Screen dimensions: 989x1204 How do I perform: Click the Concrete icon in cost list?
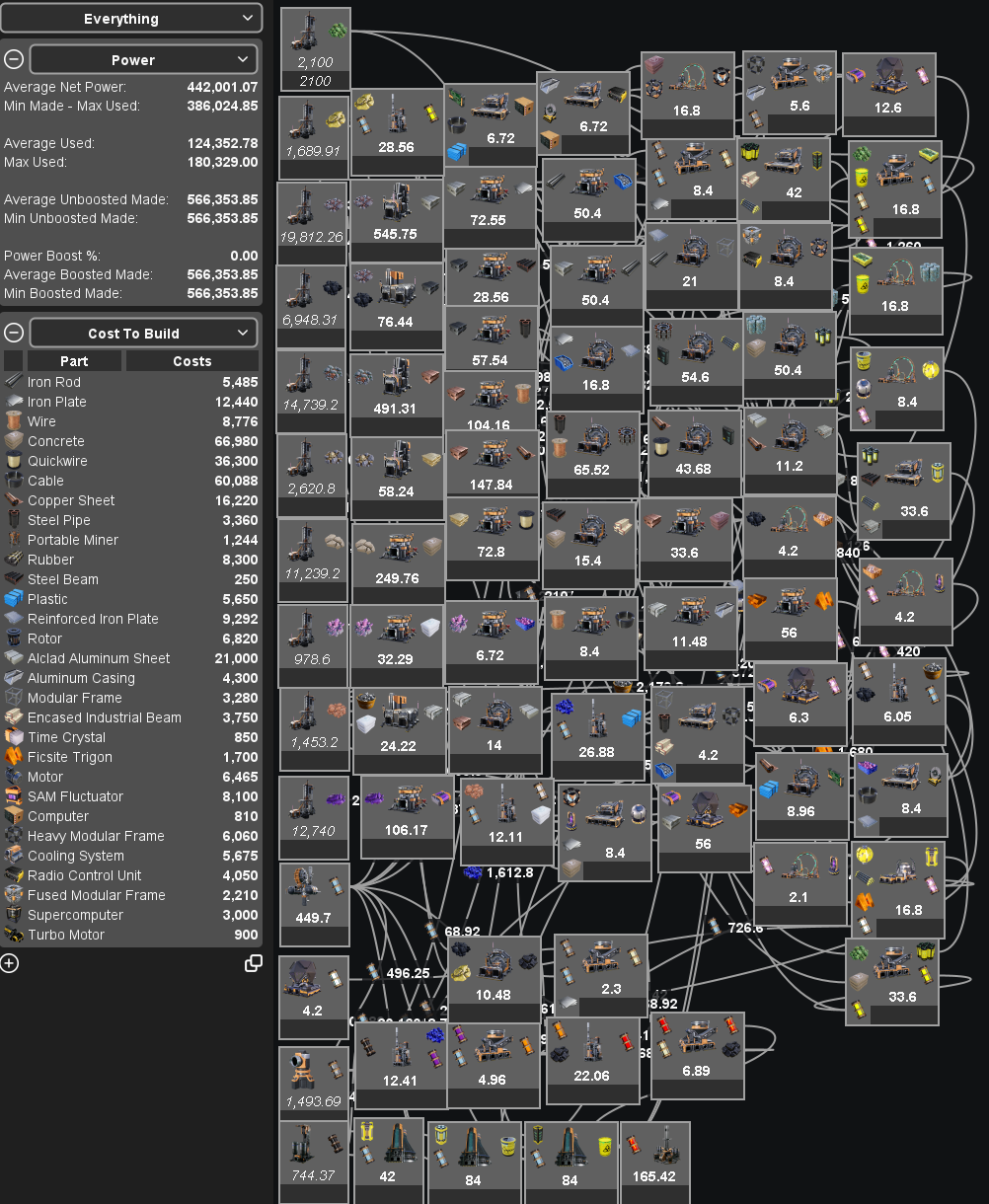pos(14,441)
